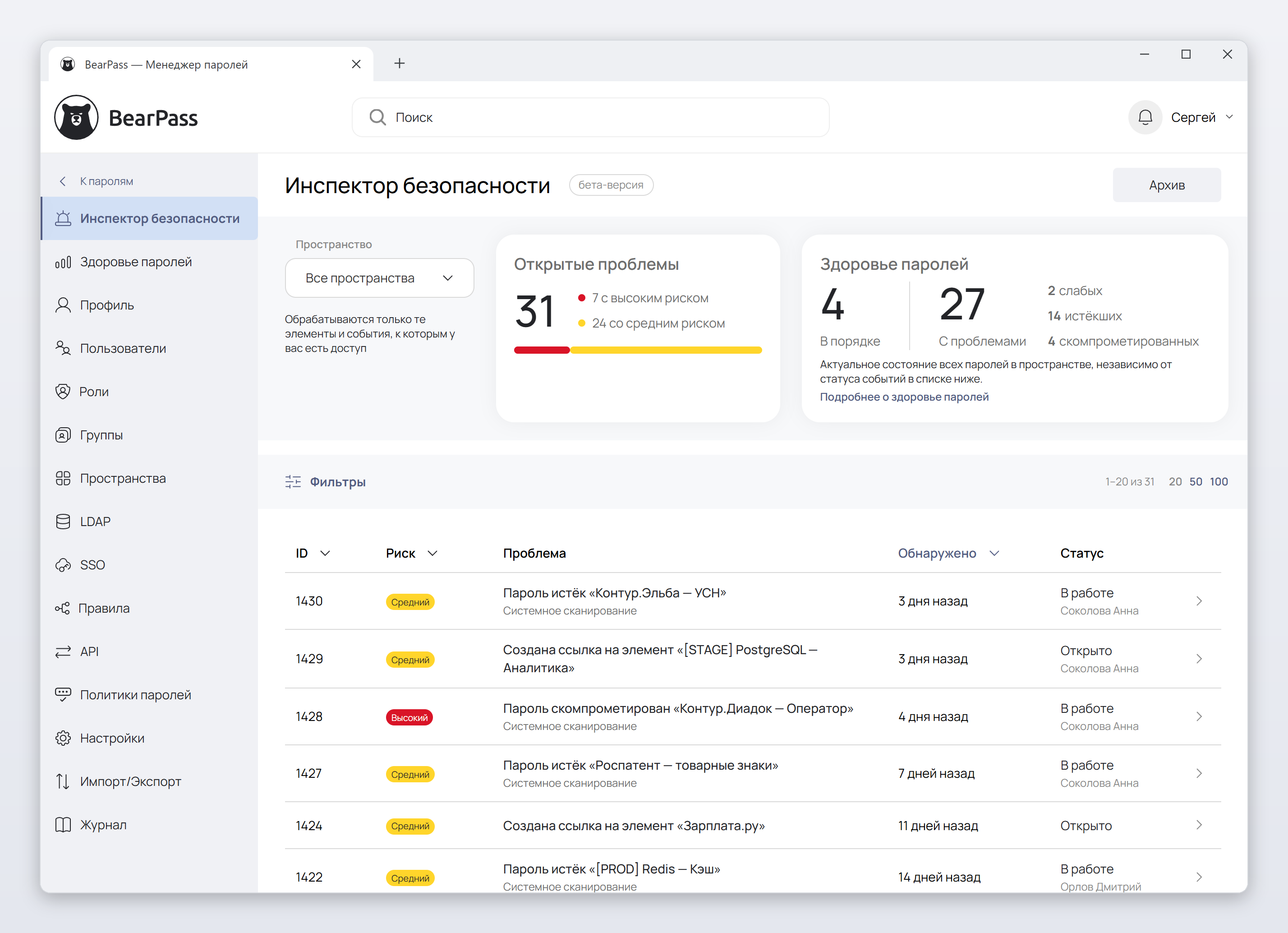
Task: Click the SSO cloud icon
Action: coord(63,565)
